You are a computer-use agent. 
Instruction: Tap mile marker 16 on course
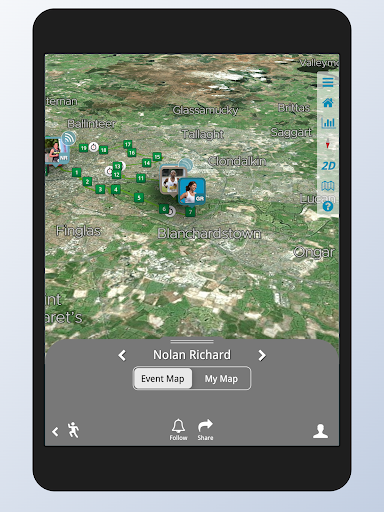coord(132,153)
